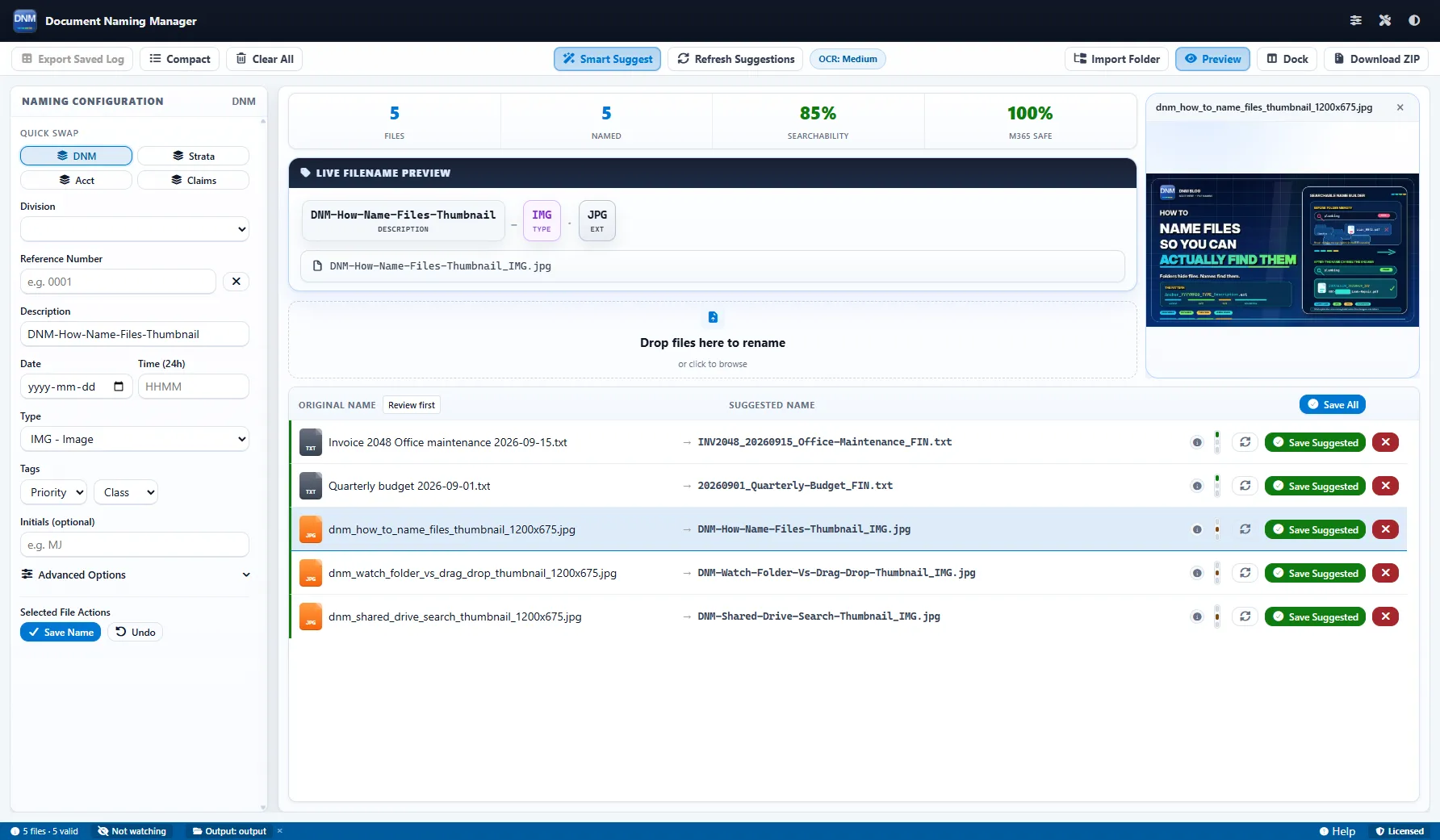Regenerate suggestion for Quarterly budget row
Image resolution: width=1440 pixels, height=840 pixels.
pos(1245,486)
